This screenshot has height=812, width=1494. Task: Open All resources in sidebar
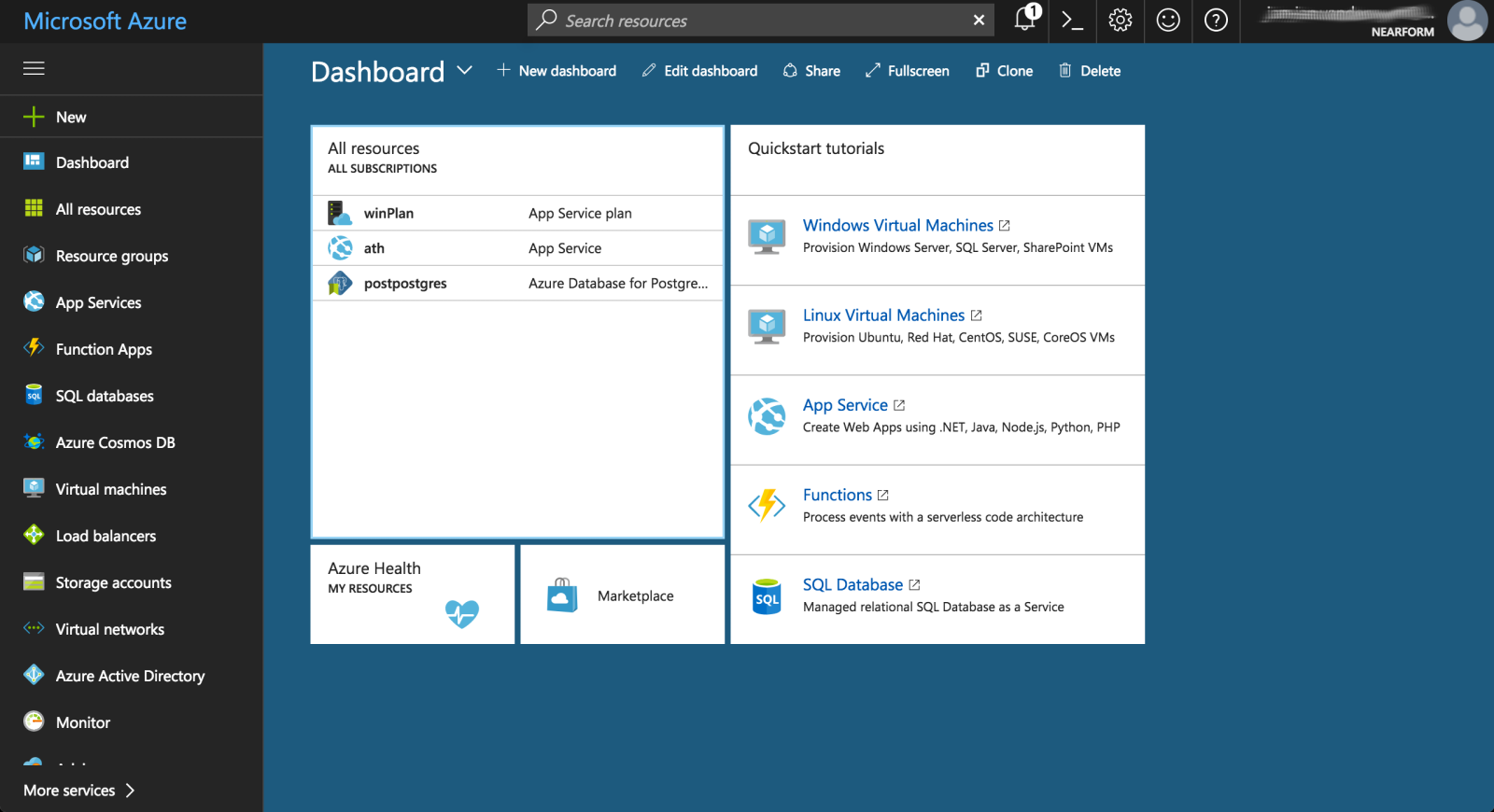[131, 209]
